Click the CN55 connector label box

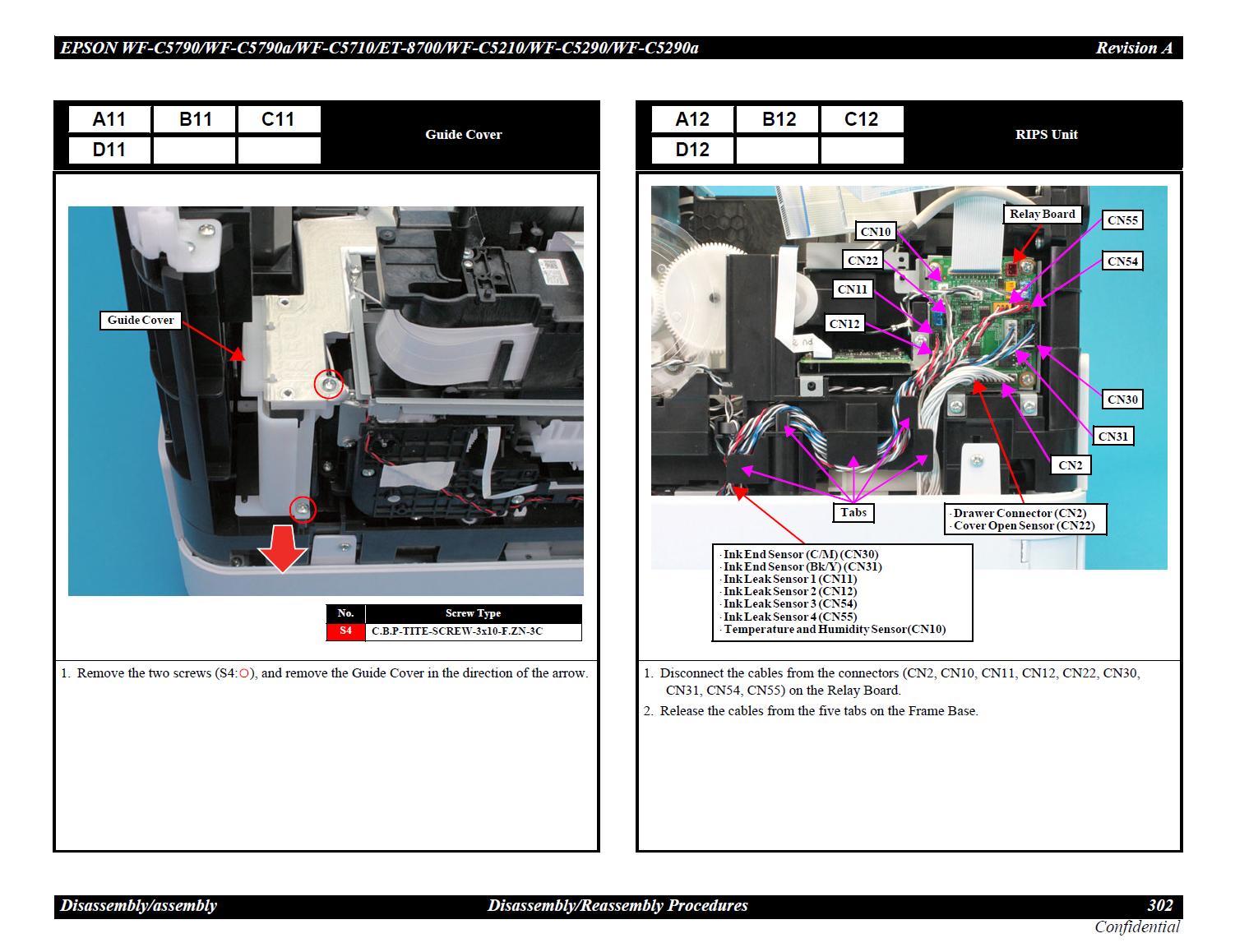(1122, 220)
